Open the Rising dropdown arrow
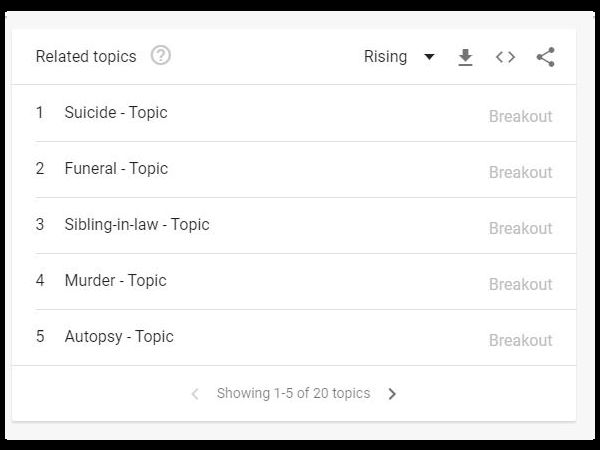600x450 pixels. click(429, 57)
